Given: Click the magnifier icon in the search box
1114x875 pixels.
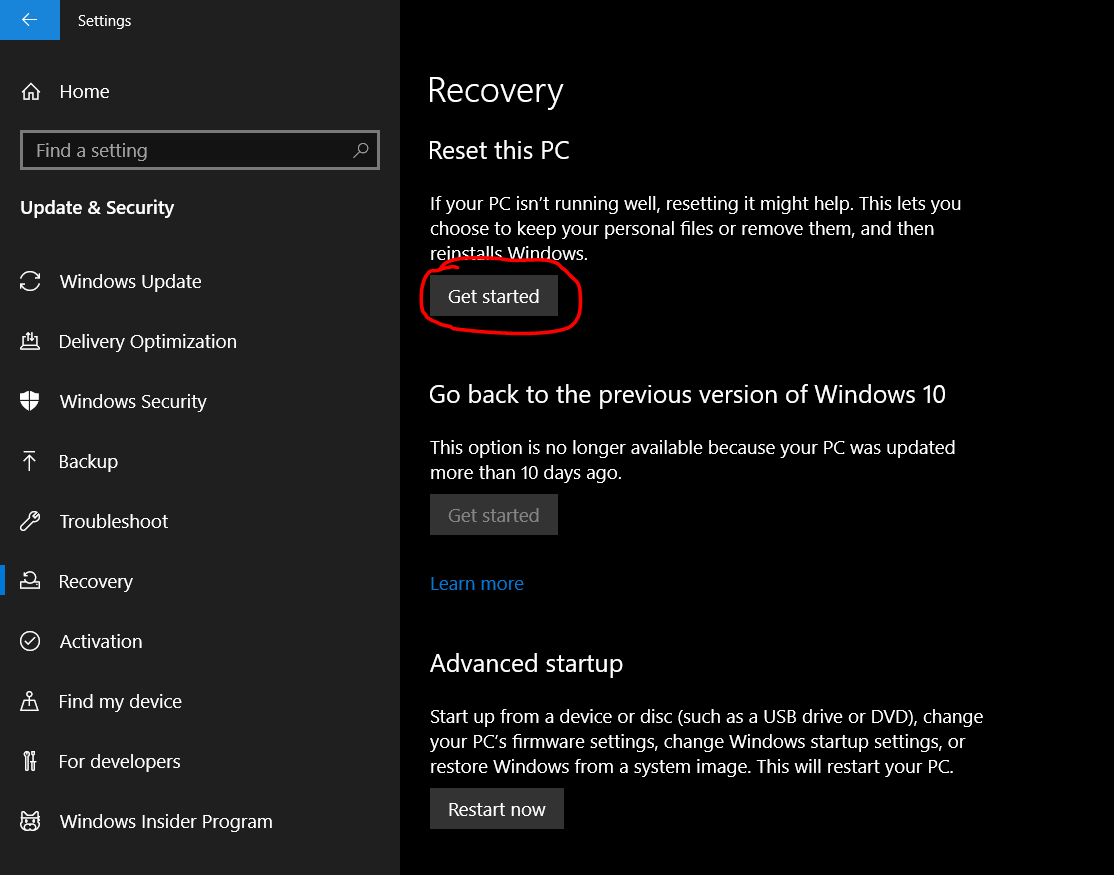Looking at the screenshot, I should [361, 150].
